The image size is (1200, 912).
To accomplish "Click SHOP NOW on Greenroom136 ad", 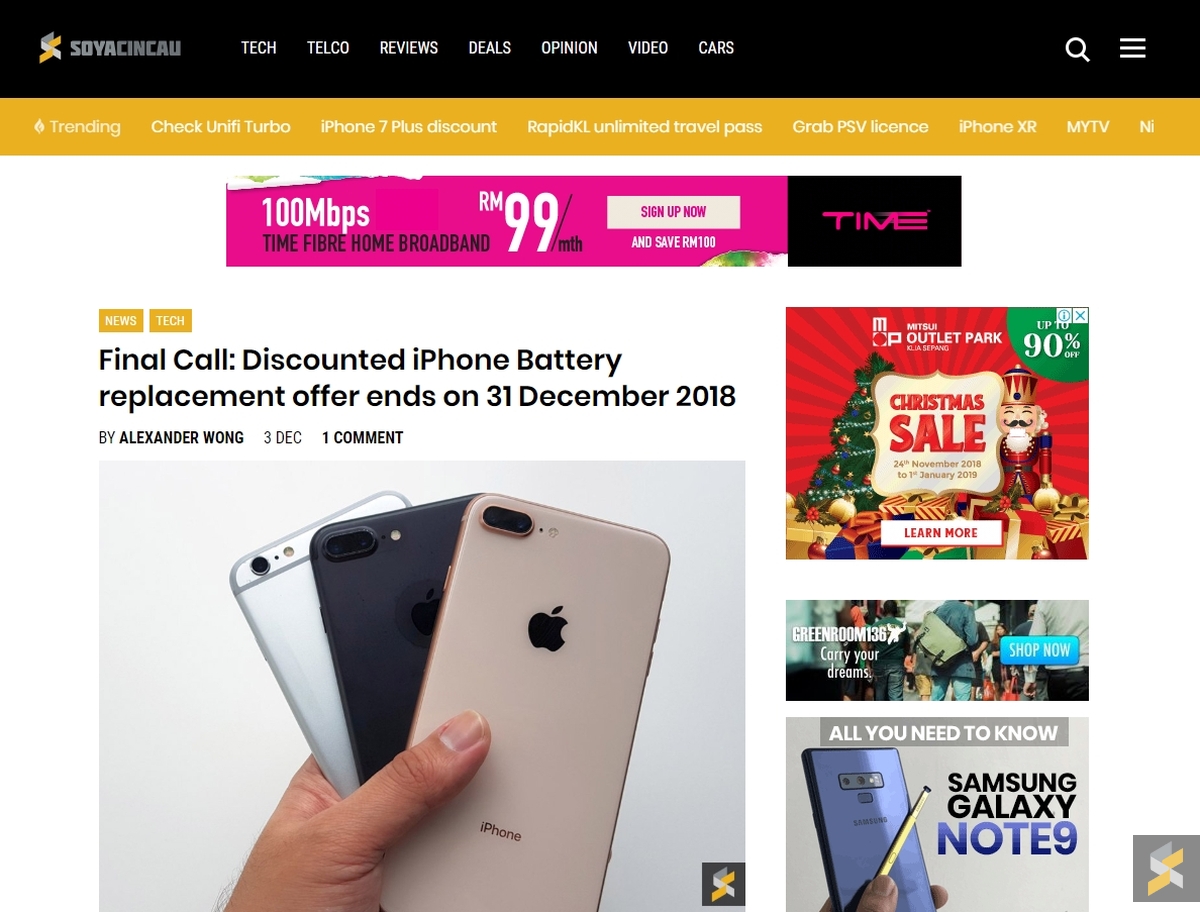I will point(1039,650).
